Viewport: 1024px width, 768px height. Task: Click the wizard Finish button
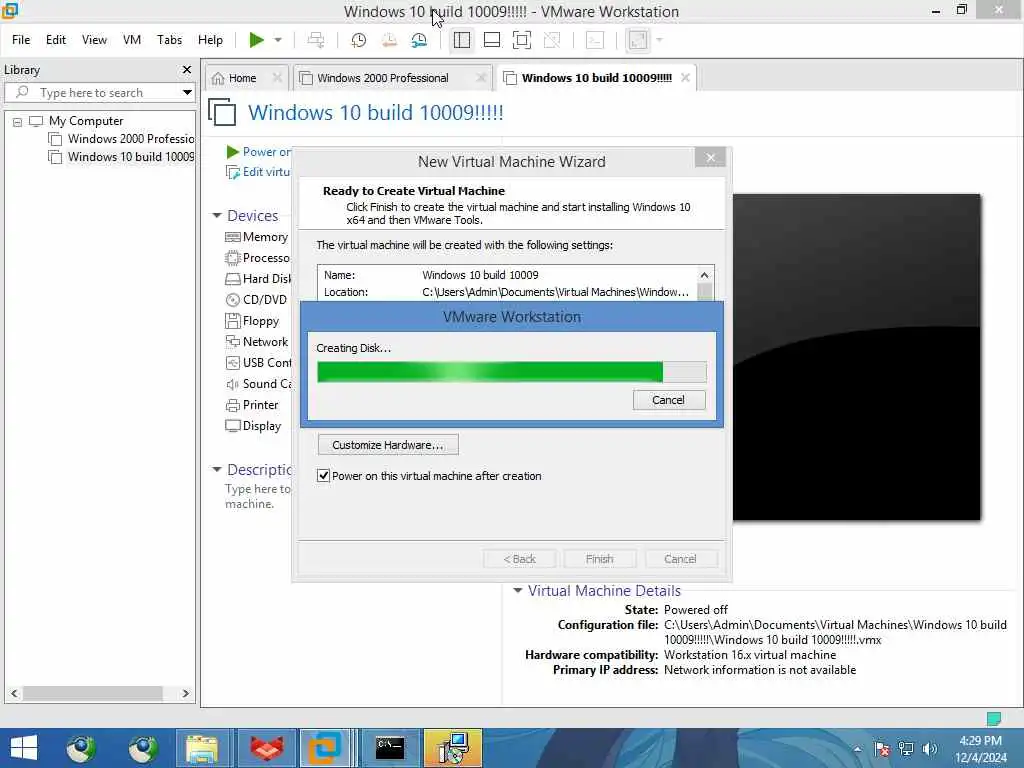600,559
